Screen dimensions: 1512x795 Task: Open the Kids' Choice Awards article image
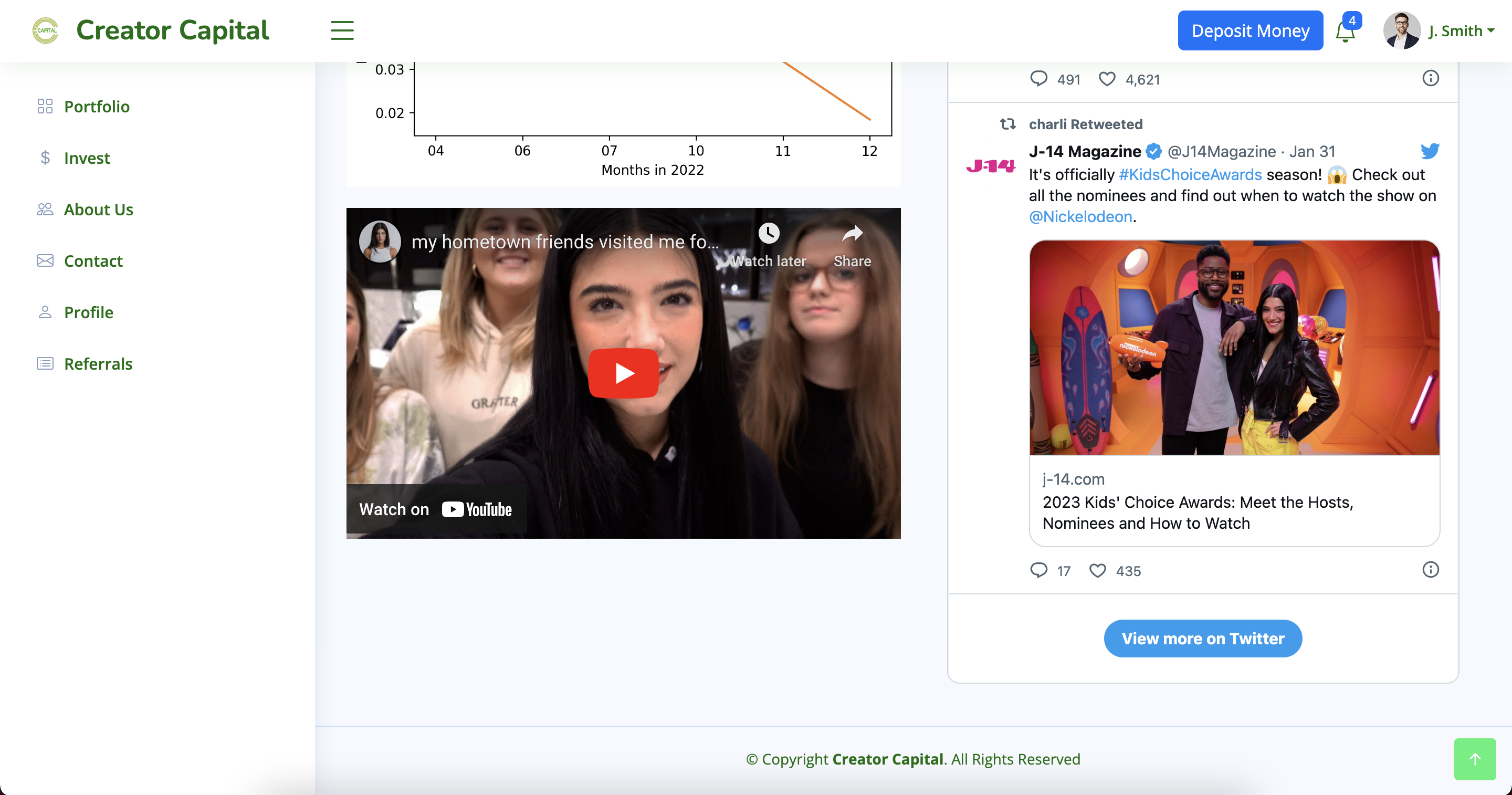pyautogui.click(x=1234, y=347)
